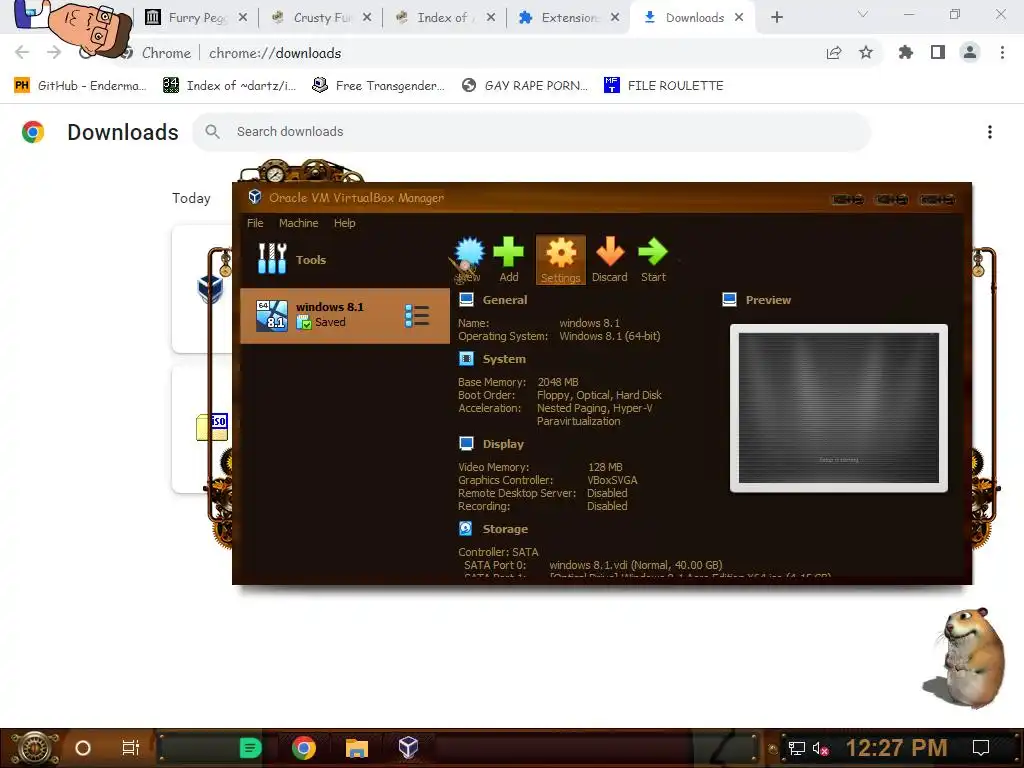Click the 'VBoxSVGA' graphics controller value
This screenshot has height=768, width=1024.
(x=612, y=480)
